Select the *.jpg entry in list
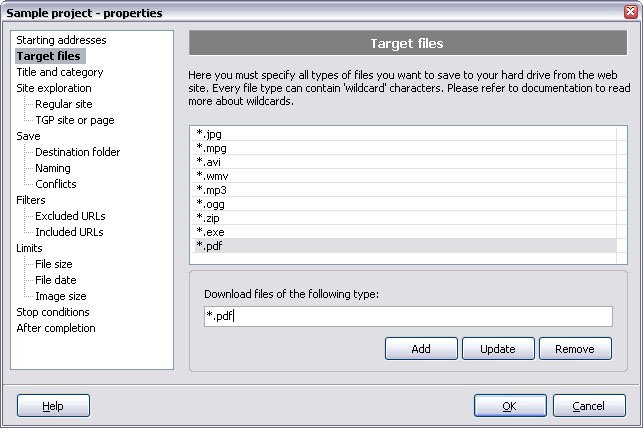 [x=404, y=134]
